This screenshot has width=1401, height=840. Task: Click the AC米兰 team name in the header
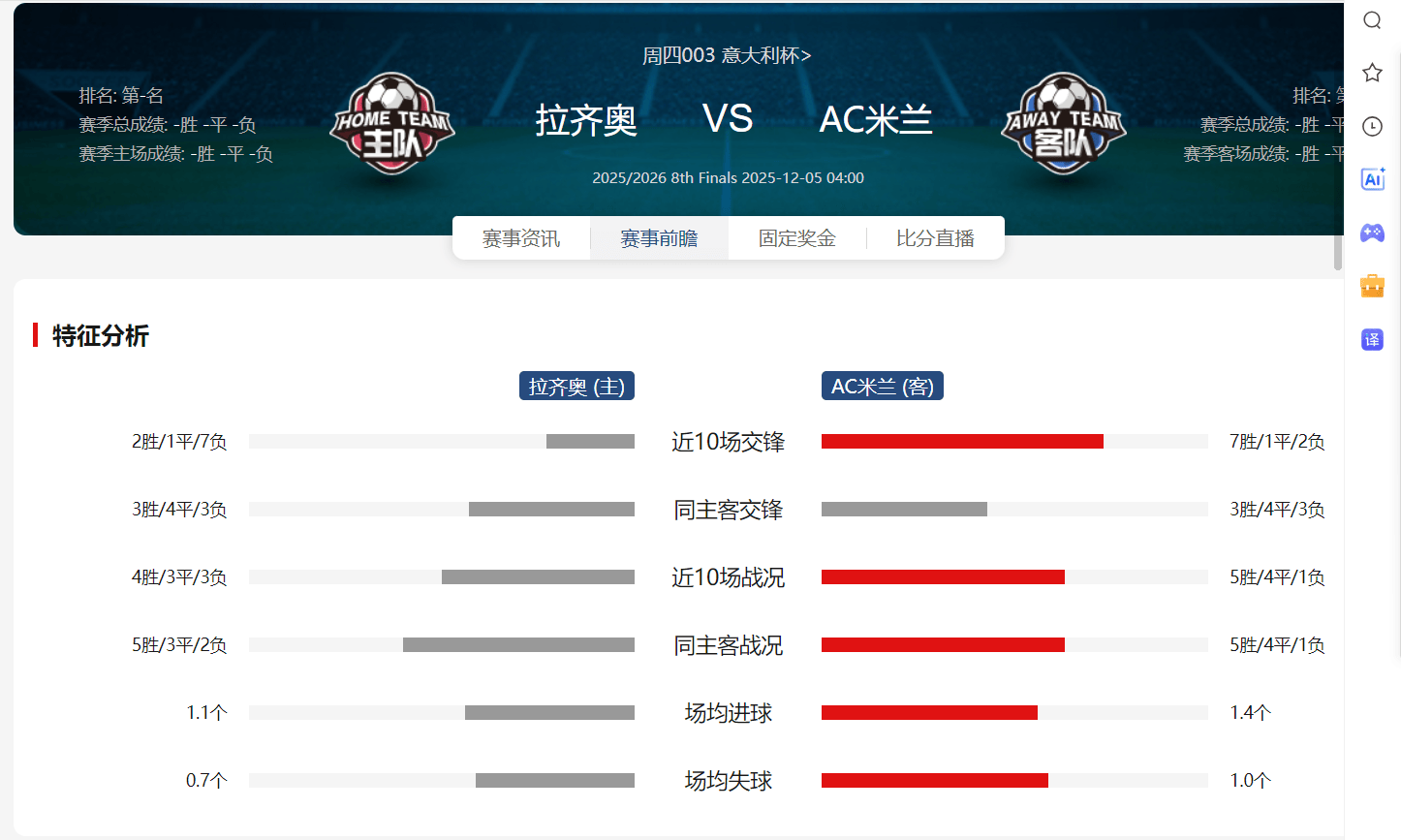tap(876, 120)
